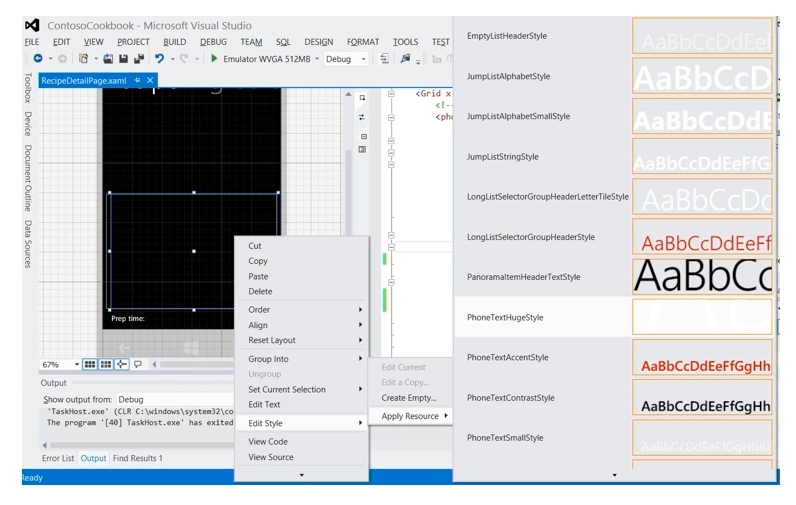The width and height of the screenshot is (796, 505).
Task: Click the Save All icon
Action: point(139,59)
